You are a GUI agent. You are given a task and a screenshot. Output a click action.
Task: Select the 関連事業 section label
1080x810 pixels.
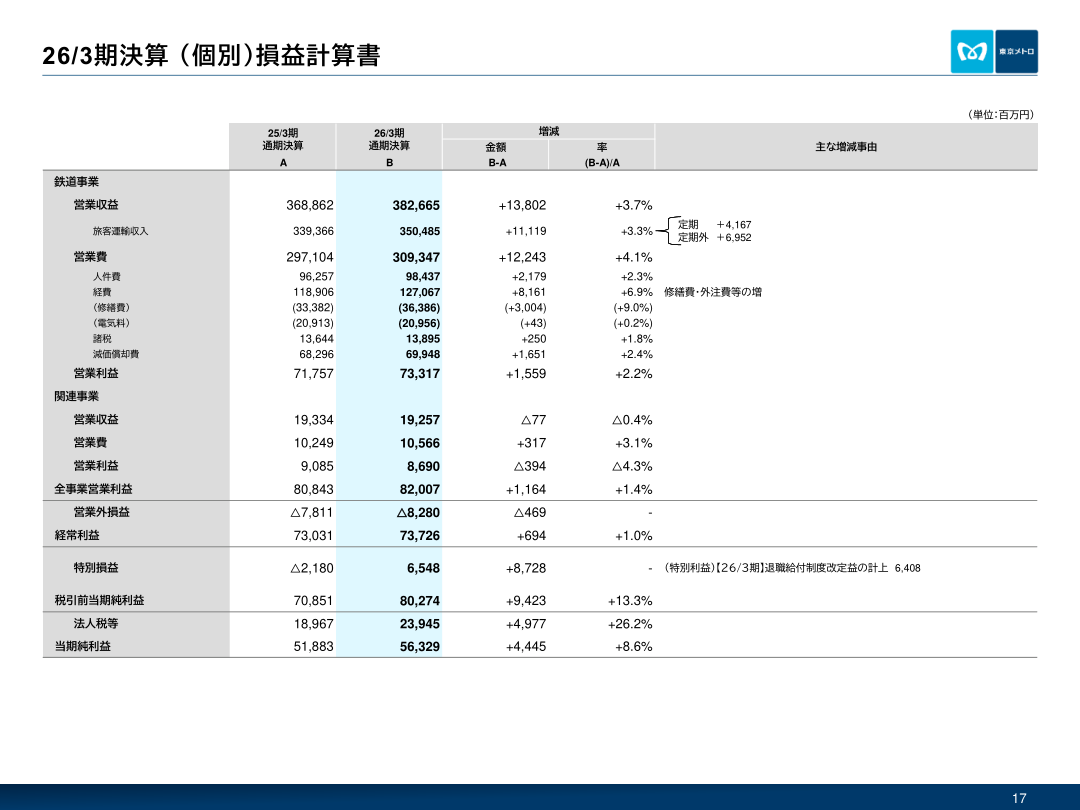(x=76, y=397)
